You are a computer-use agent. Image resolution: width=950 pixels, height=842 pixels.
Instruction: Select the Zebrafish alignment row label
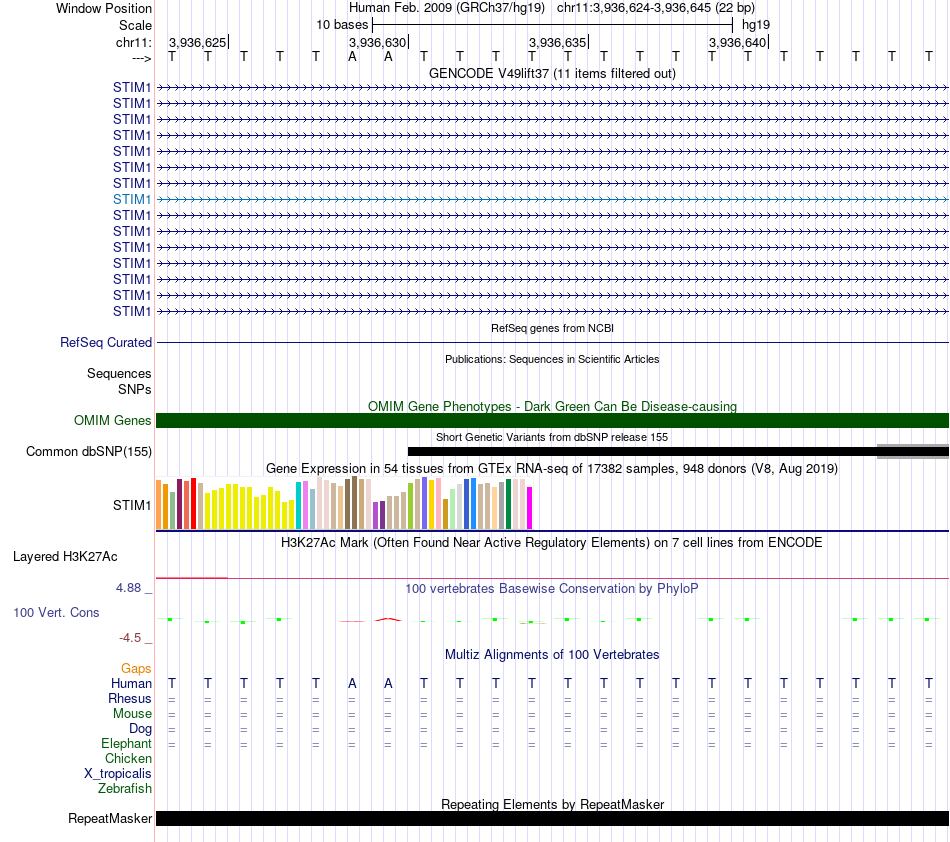(x=125, y=788)
